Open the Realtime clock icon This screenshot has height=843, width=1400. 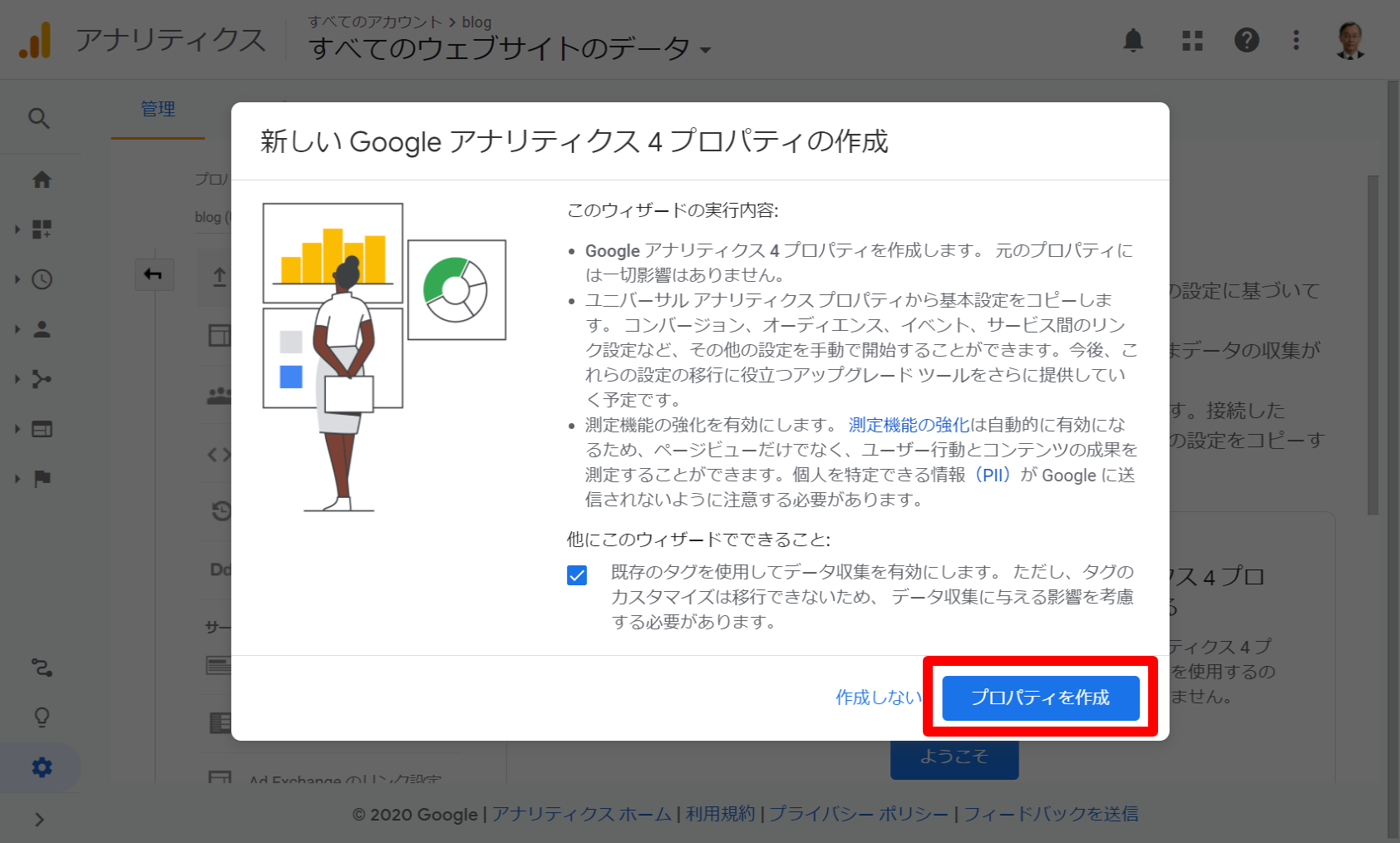42,279
